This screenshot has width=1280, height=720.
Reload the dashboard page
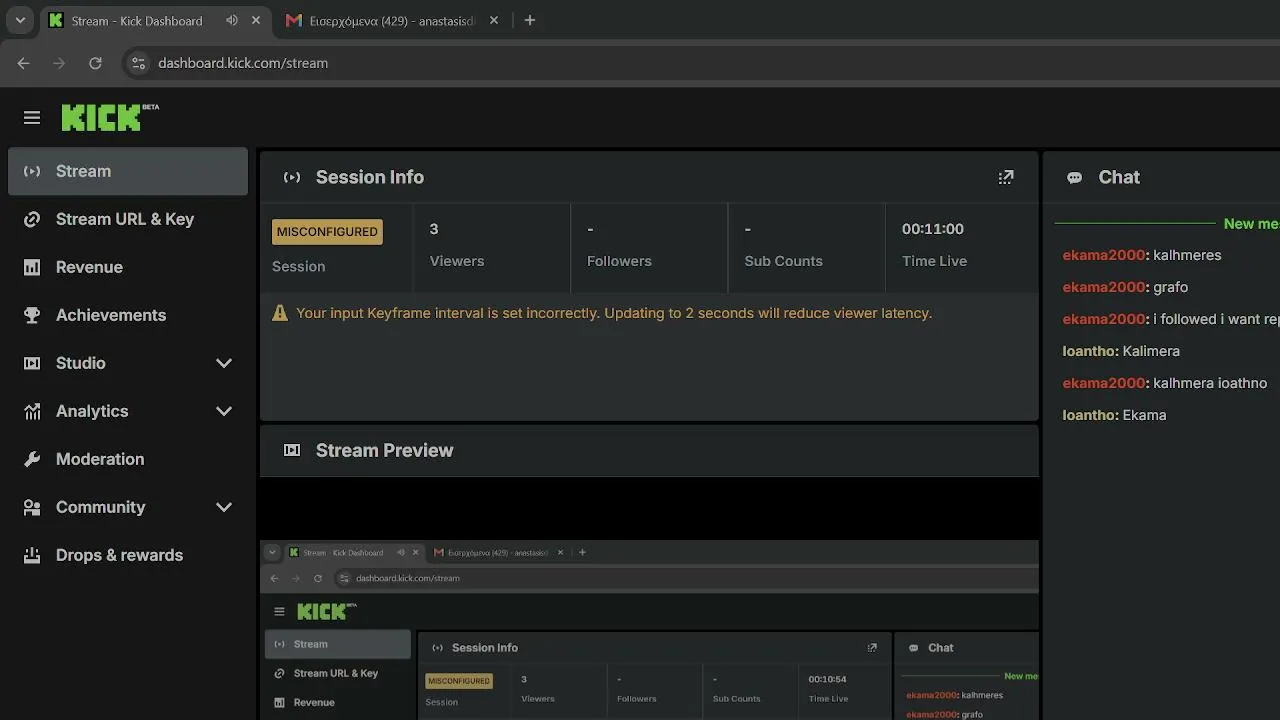pos(95,63)
